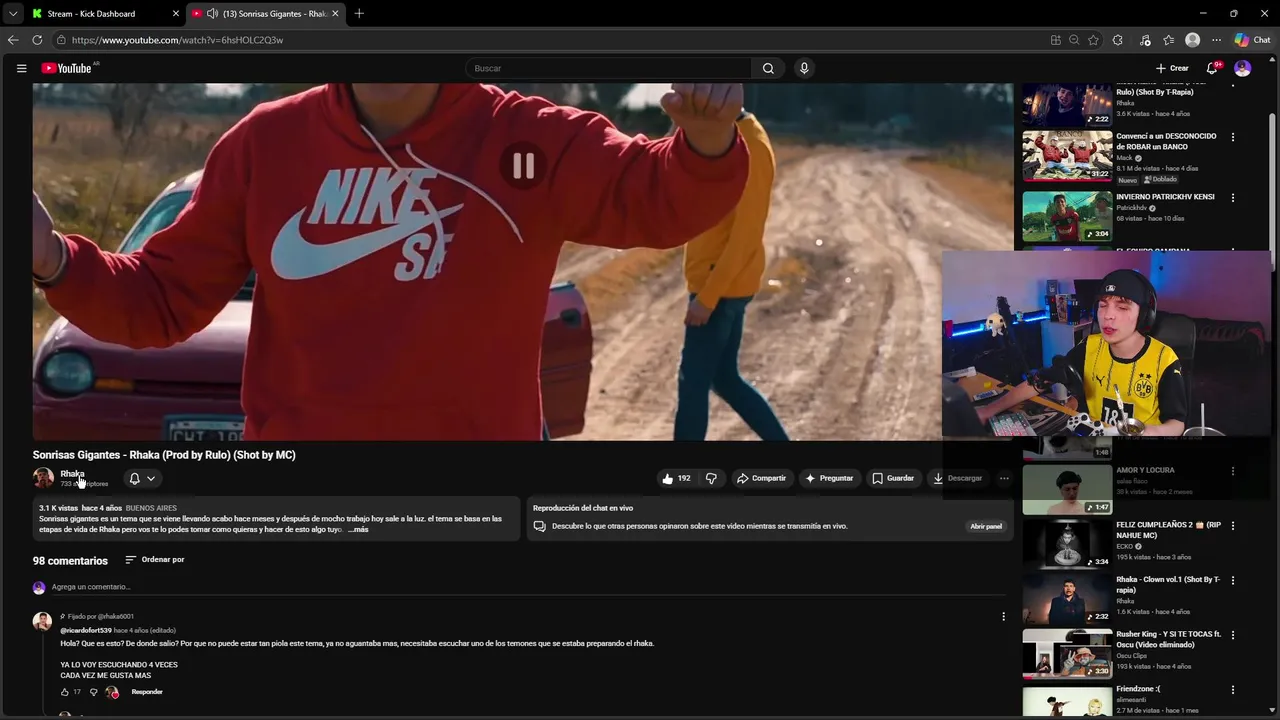Close the Kick Dashboard tab
The image size is (1280, 720).
(176, 14)
